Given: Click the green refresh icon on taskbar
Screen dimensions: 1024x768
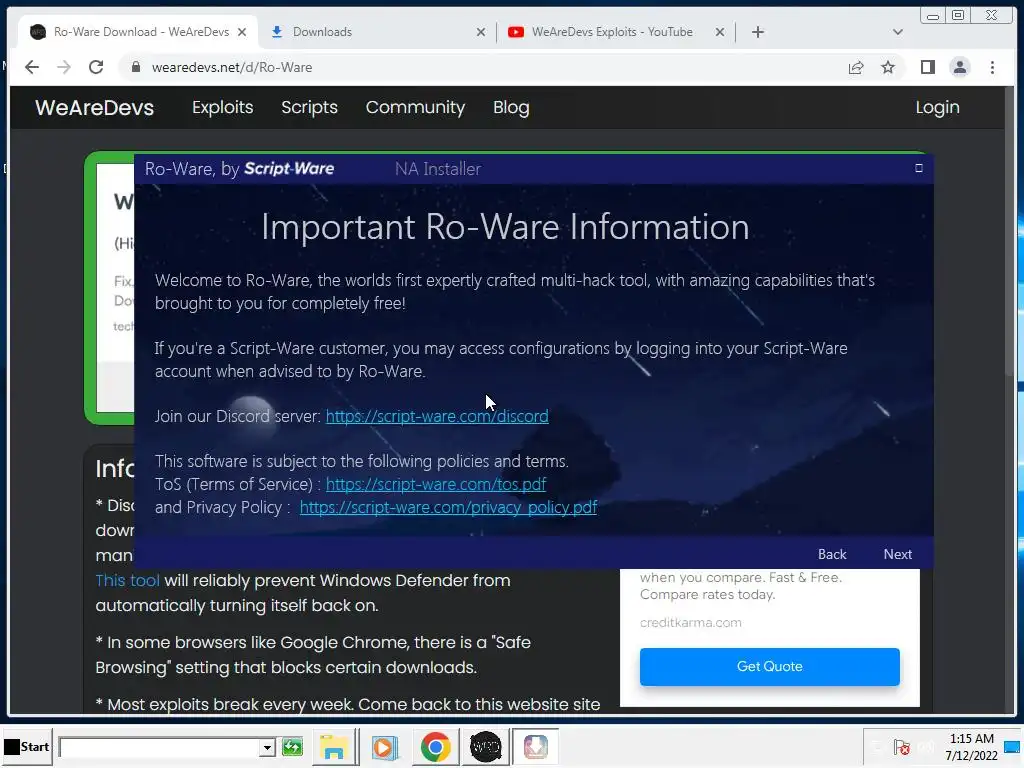Looking at the screenshot, I should coord(293,746).
